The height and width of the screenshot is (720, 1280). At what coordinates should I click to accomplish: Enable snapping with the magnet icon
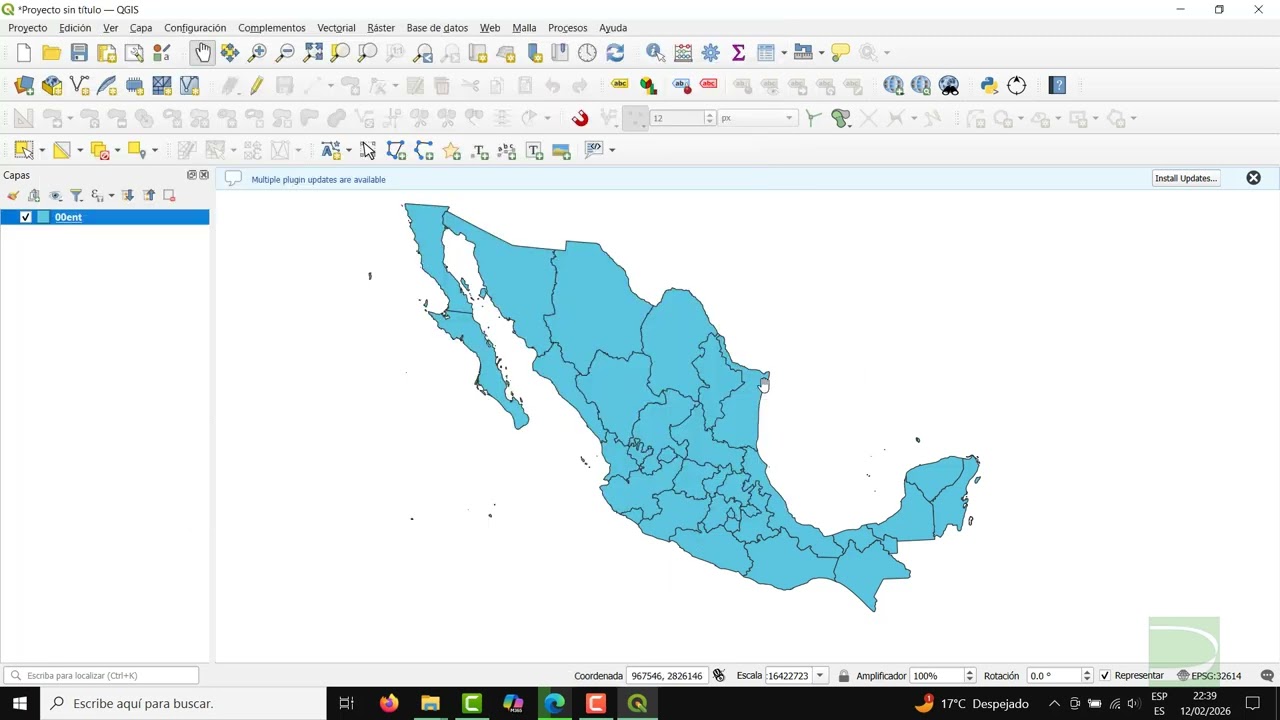click(x=580, y=119)
